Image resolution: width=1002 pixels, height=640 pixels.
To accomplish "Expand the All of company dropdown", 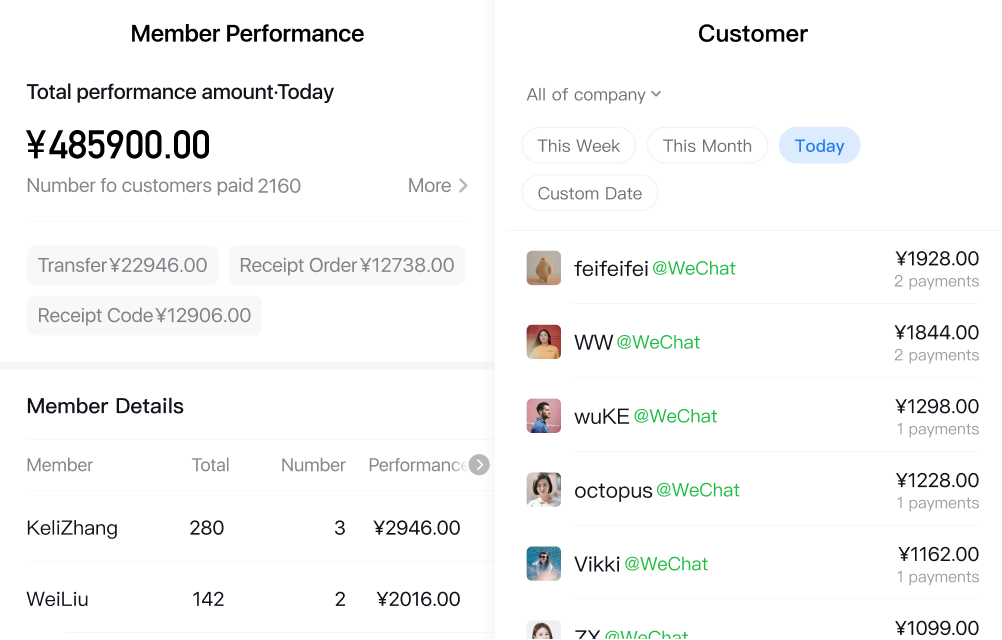I will 594,95.
